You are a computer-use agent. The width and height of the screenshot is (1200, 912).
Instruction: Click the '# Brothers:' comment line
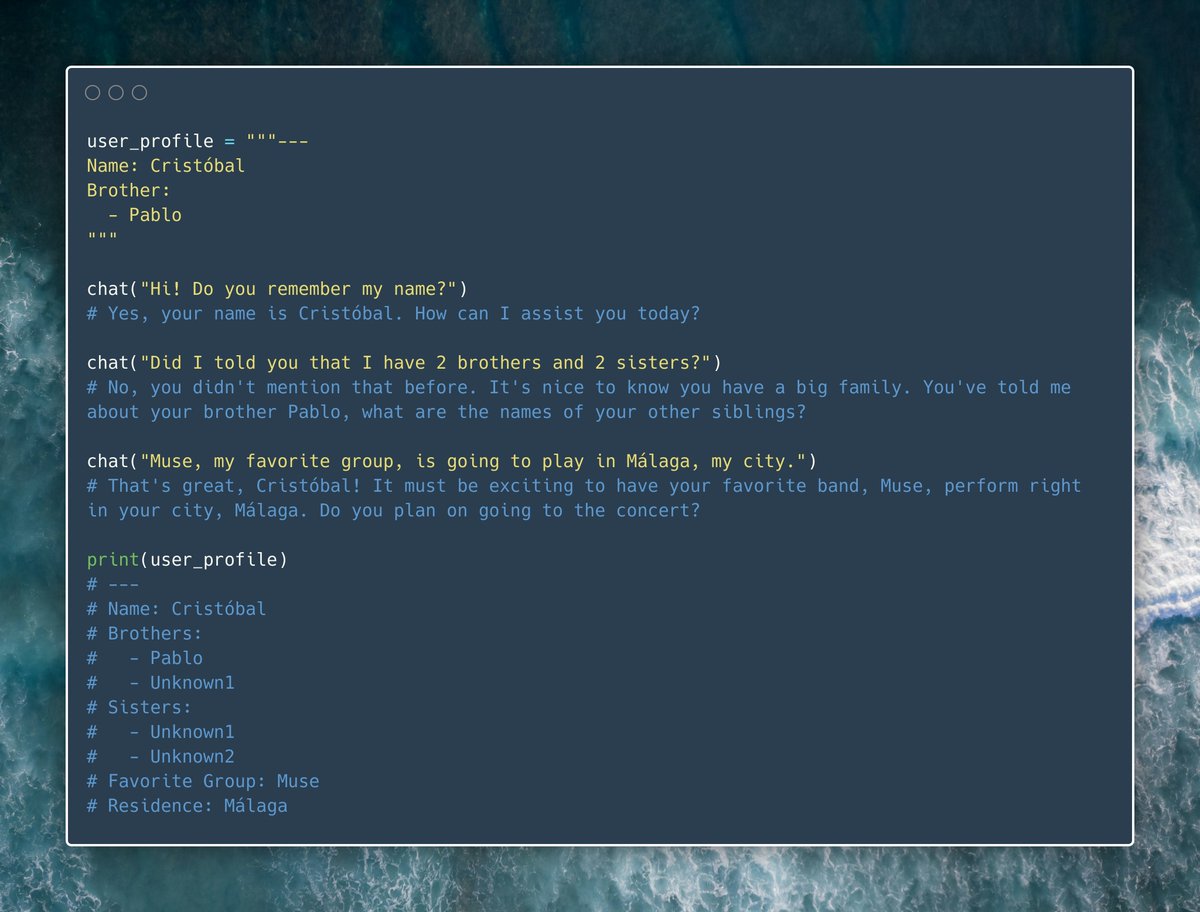tap(145, 633)
